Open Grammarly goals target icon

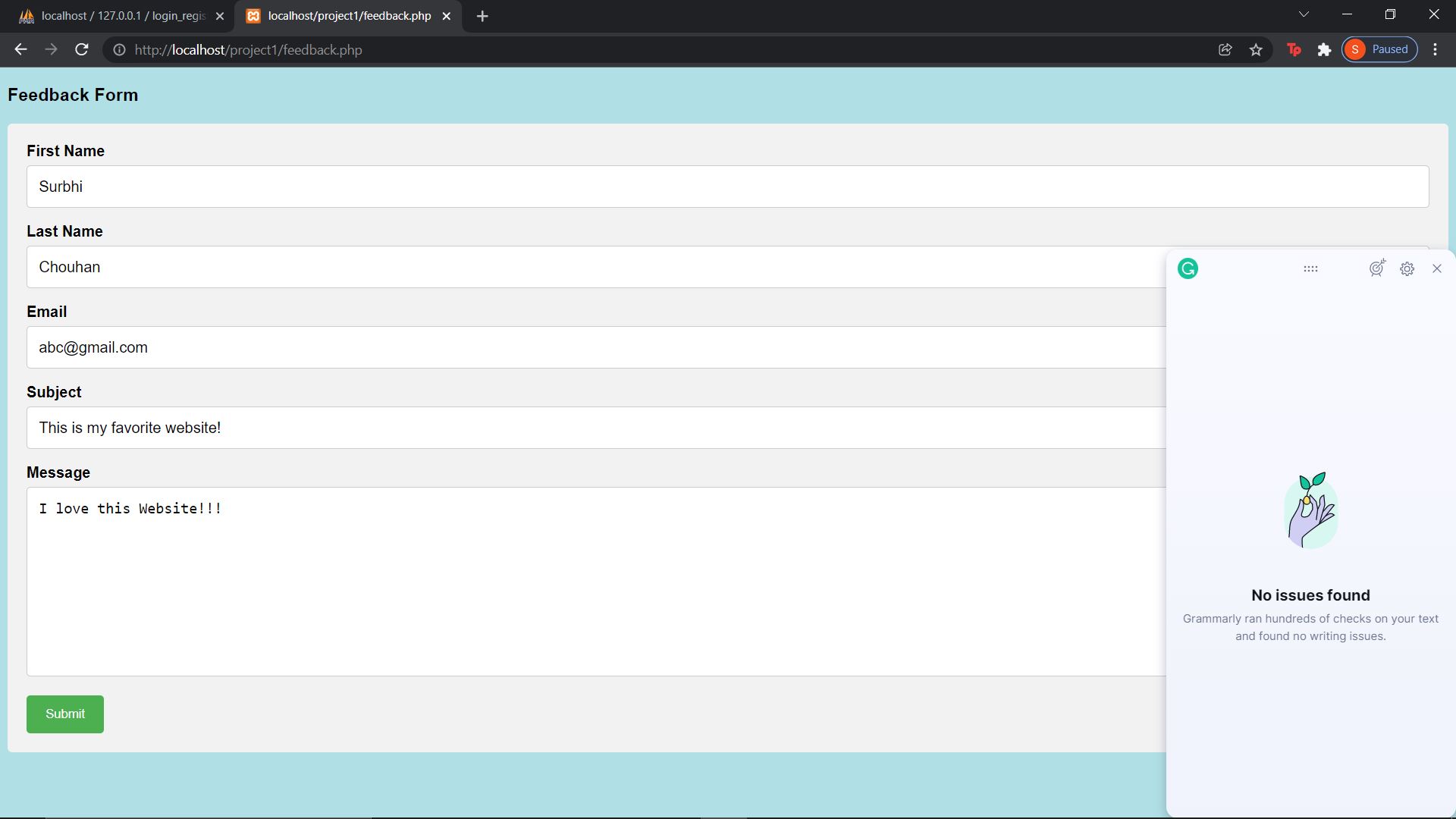[x=1377, y=268]
